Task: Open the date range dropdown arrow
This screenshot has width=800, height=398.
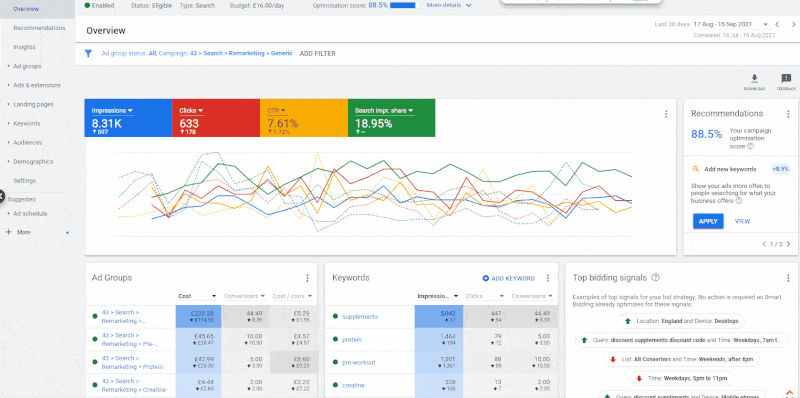Action: point(765,24)
